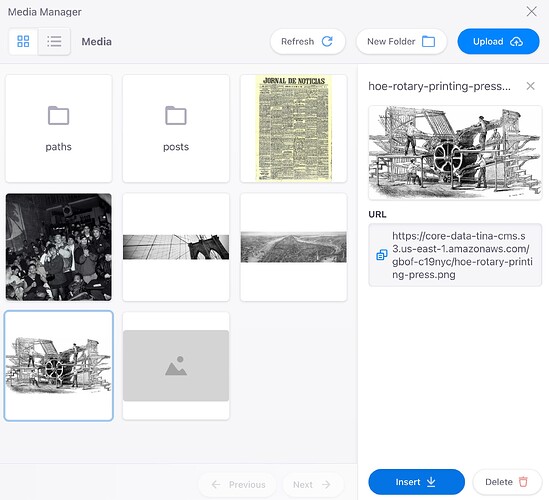Insert the selected image

pos(416,482)
